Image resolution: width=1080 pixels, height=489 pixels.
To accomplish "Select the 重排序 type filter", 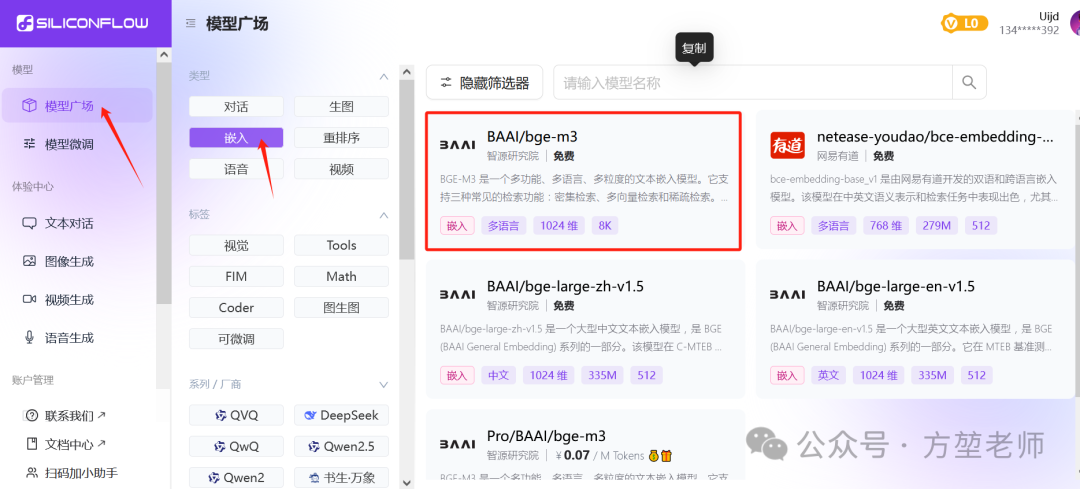I will (341, 138).
